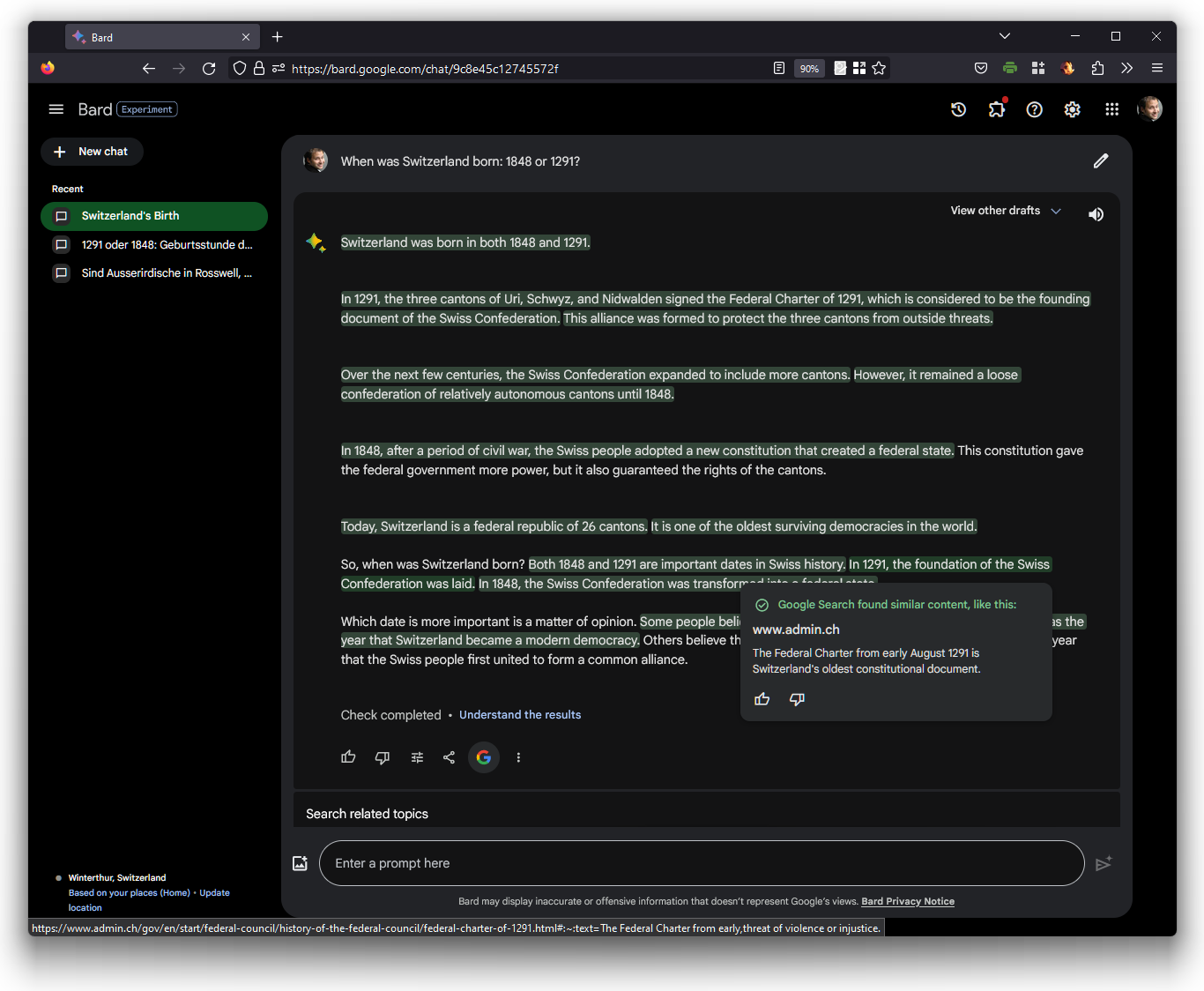Open Google apps grid icon

tap(1112, 109)
